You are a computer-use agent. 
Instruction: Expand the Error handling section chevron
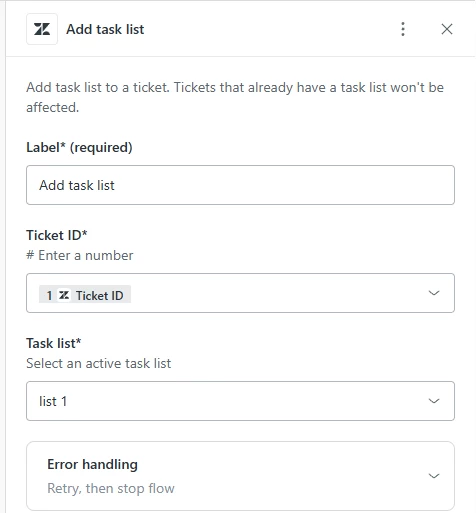[434, 476]
